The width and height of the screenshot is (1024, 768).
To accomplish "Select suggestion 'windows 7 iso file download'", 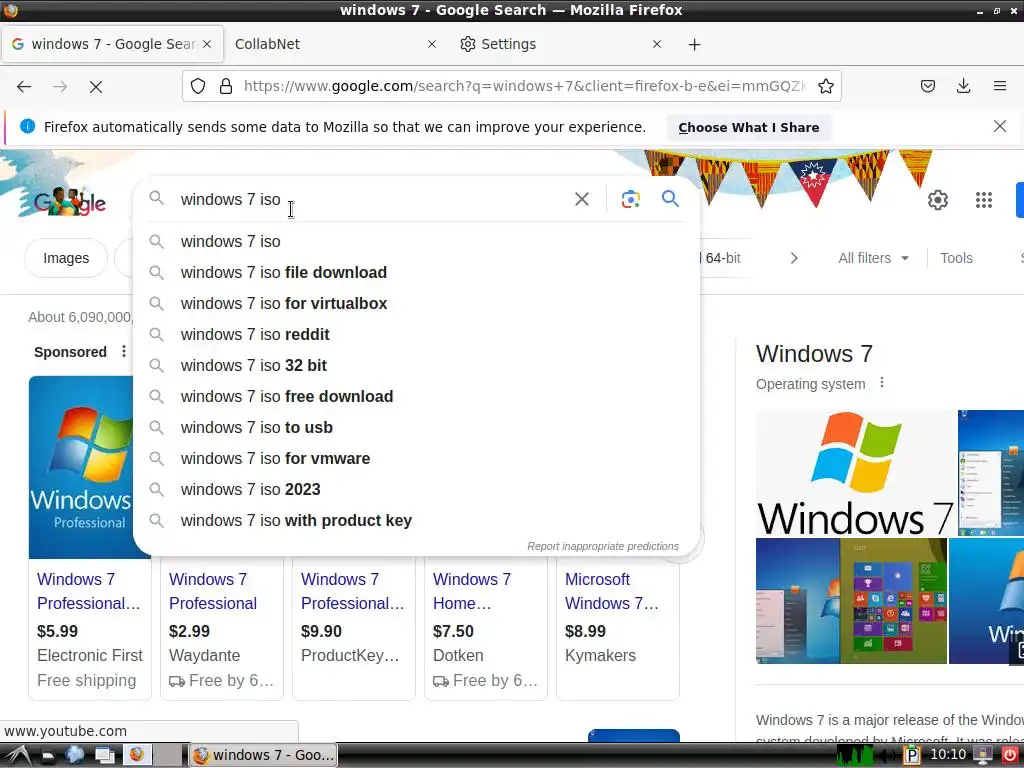I will click(416, 272).
